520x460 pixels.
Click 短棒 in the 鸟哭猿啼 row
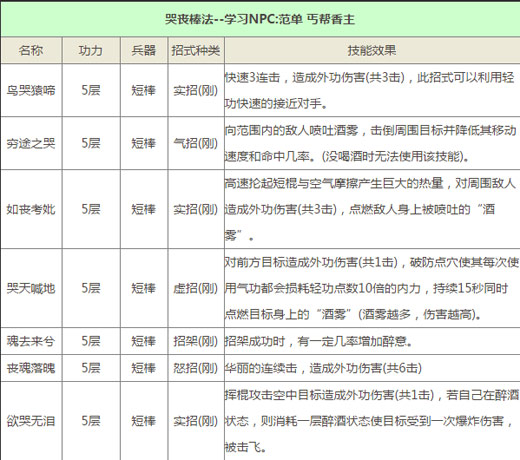[x=143, y=90]
